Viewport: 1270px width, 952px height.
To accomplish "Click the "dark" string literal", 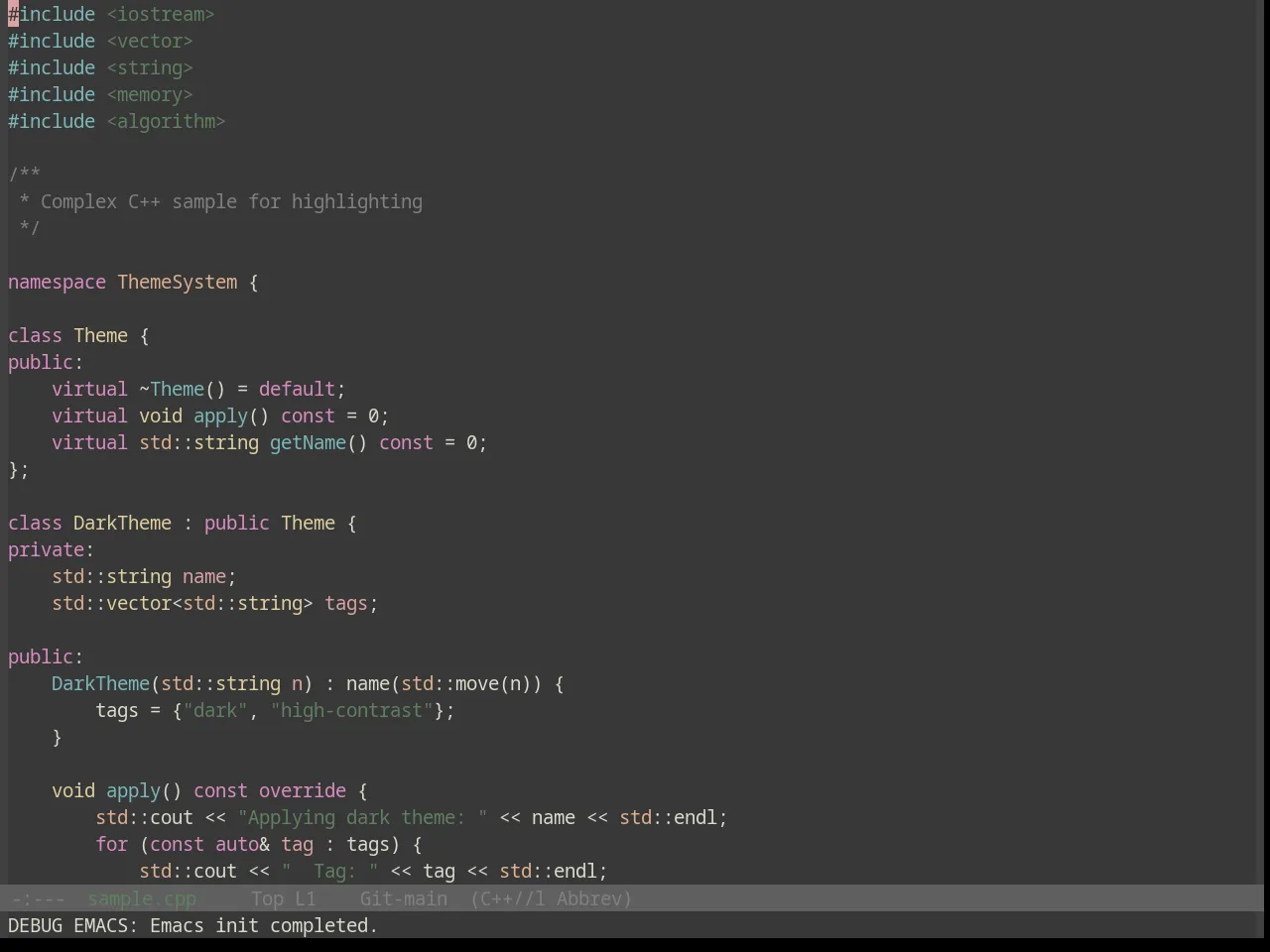I will click(x=215, y=710).
